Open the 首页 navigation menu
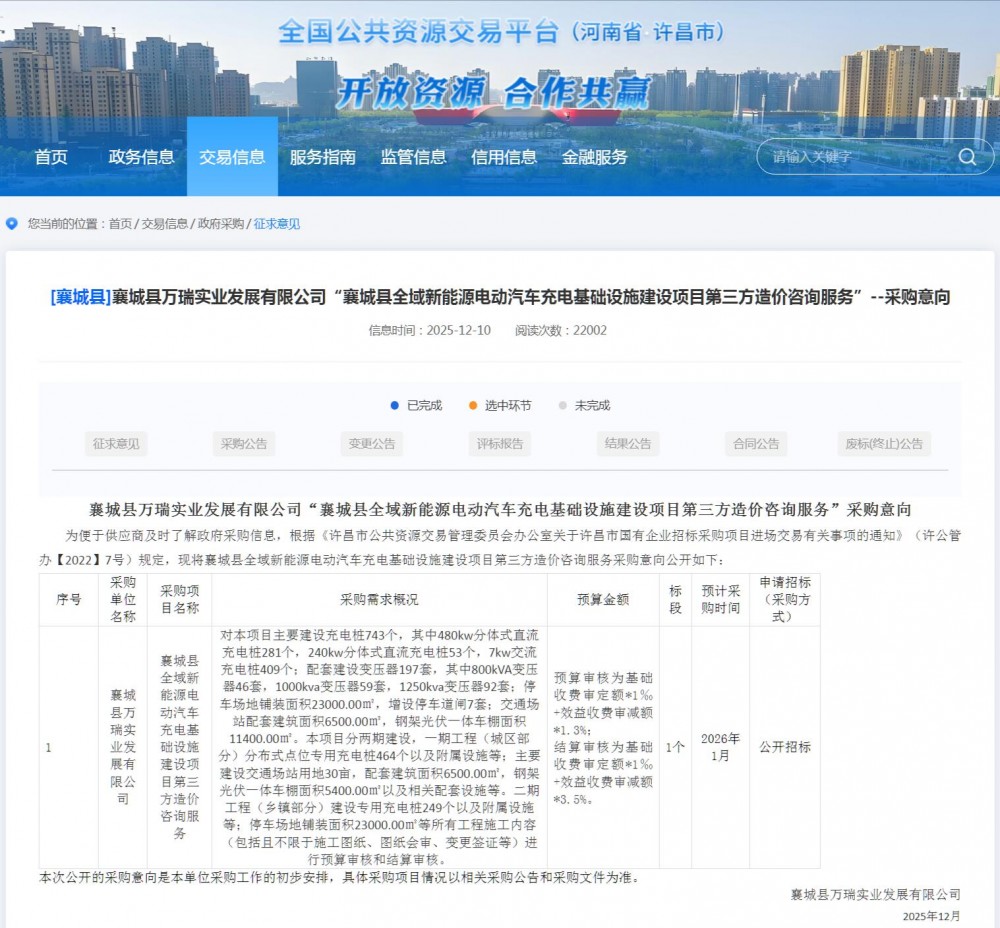The image size is (1000, 928). (51, 157)
